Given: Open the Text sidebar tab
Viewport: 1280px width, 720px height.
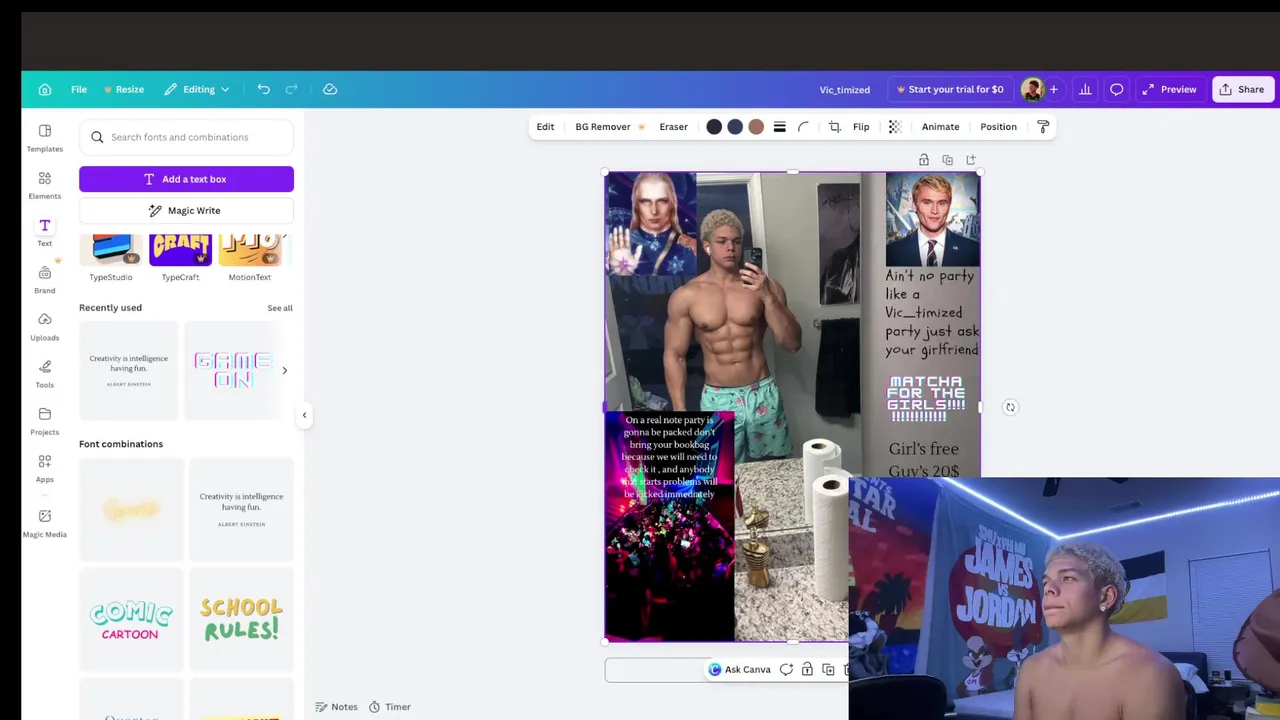Looking at the screenshot, I should point(45,232).
